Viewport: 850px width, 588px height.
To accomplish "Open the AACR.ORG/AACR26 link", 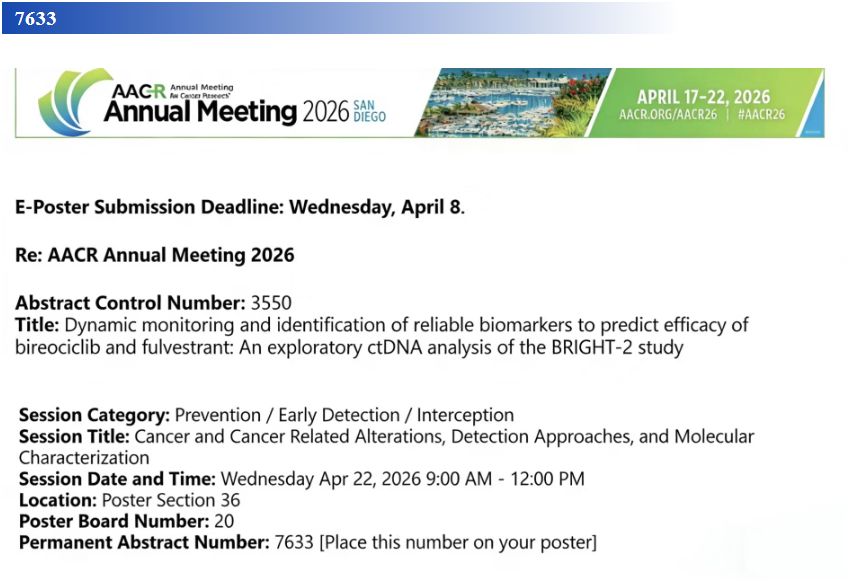I will 662,115.
